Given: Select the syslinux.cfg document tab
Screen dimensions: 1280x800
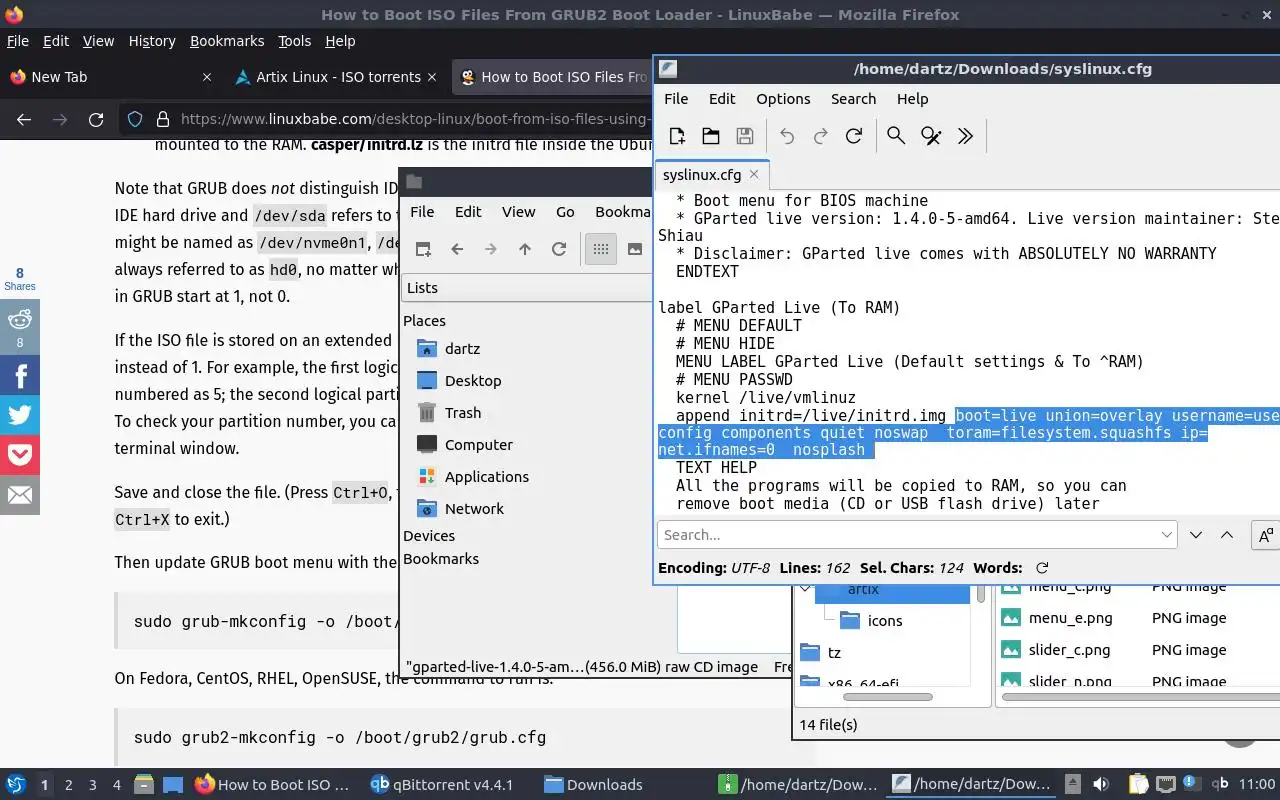Looking at the screenshot, I should 712,174.
